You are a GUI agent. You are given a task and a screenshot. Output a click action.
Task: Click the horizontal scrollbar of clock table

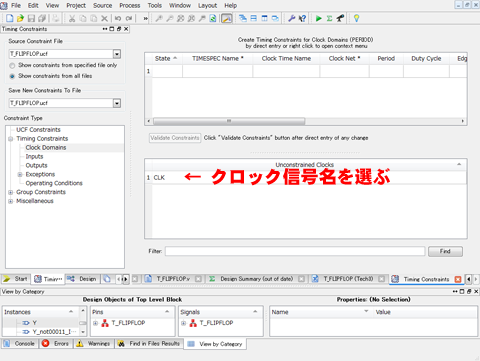click(x=305, y=121)
